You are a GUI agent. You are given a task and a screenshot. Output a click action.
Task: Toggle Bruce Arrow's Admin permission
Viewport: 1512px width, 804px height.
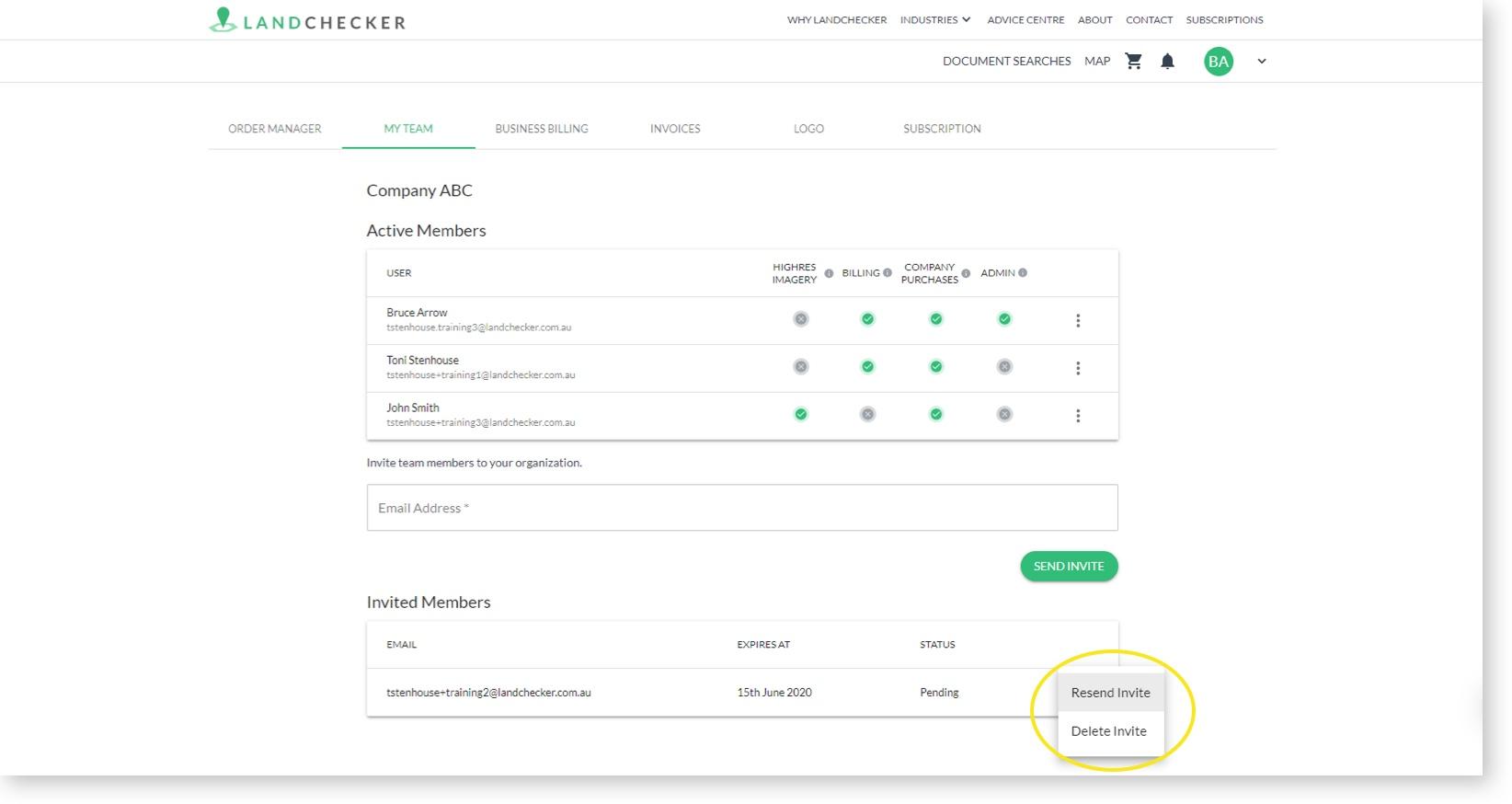[1004, 319]
